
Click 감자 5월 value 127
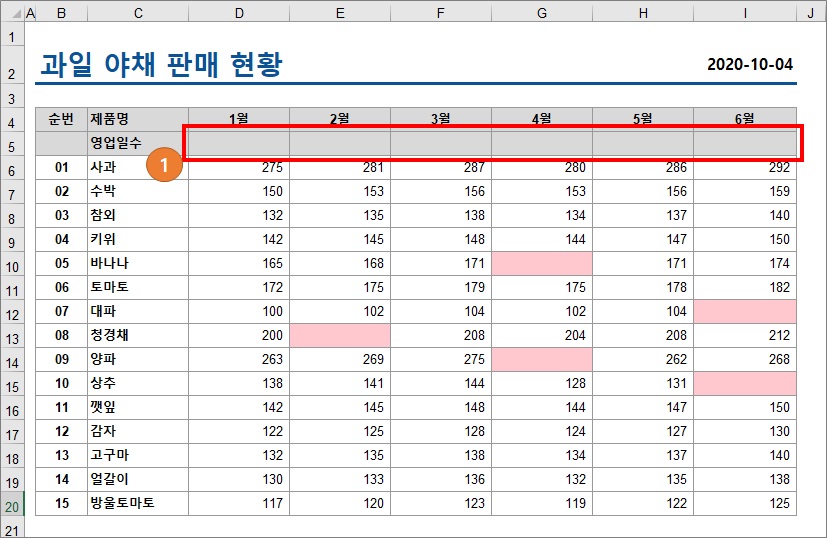[643, 431]
